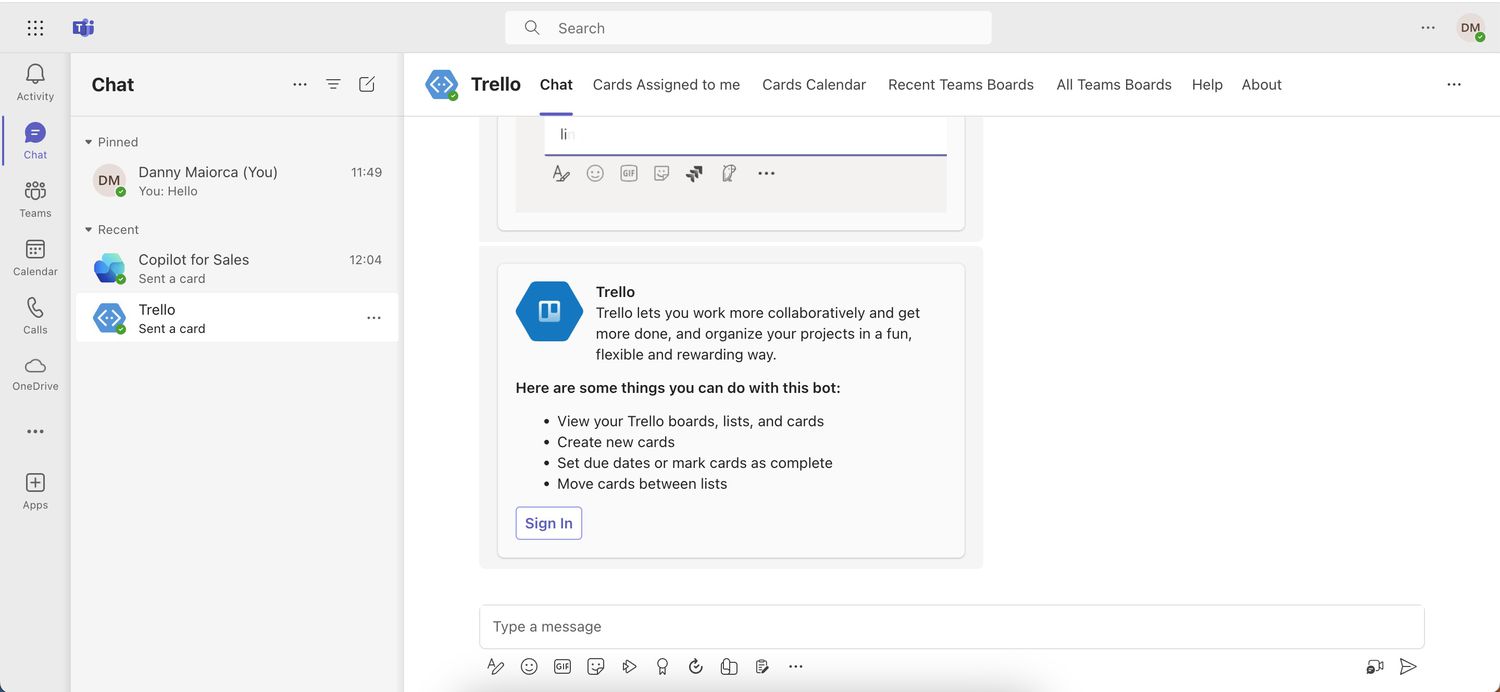
Task: Switch to the Cards Calendar tab
Action: tap(813, 85)
